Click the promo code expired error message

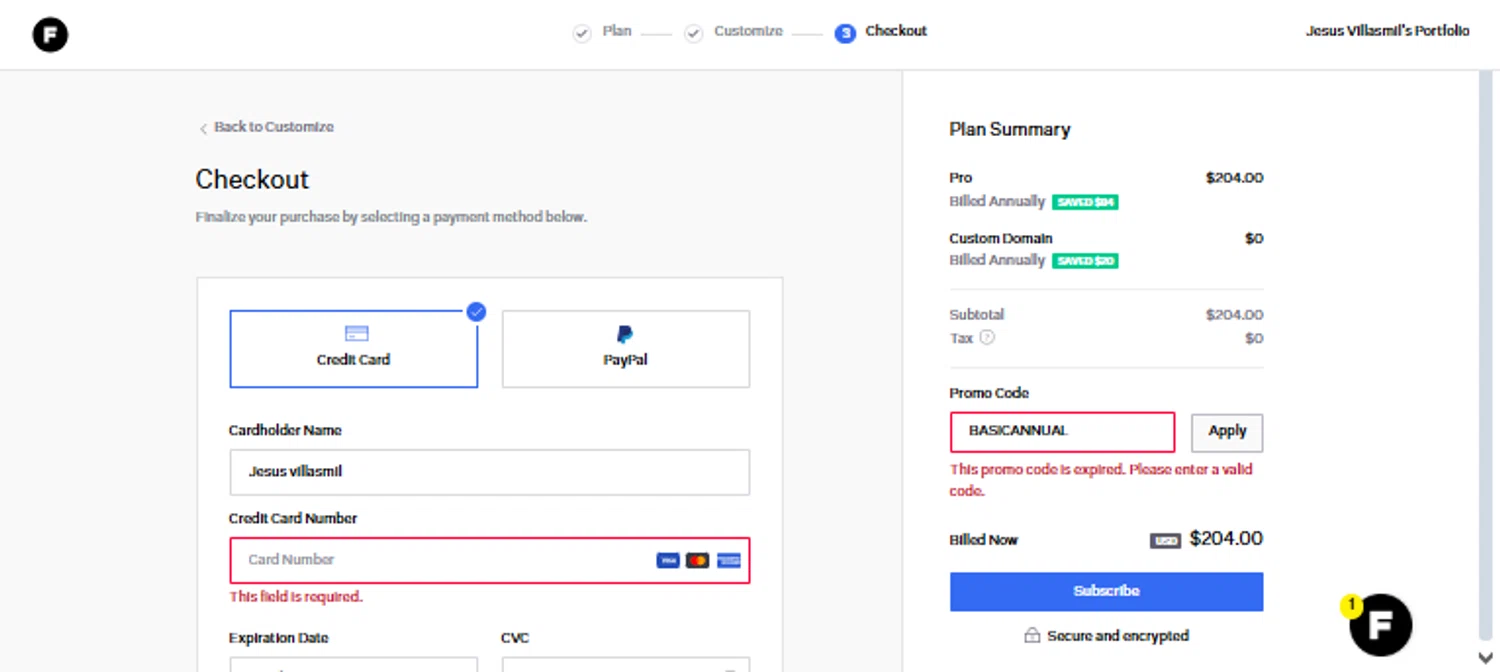point(1101,480)
